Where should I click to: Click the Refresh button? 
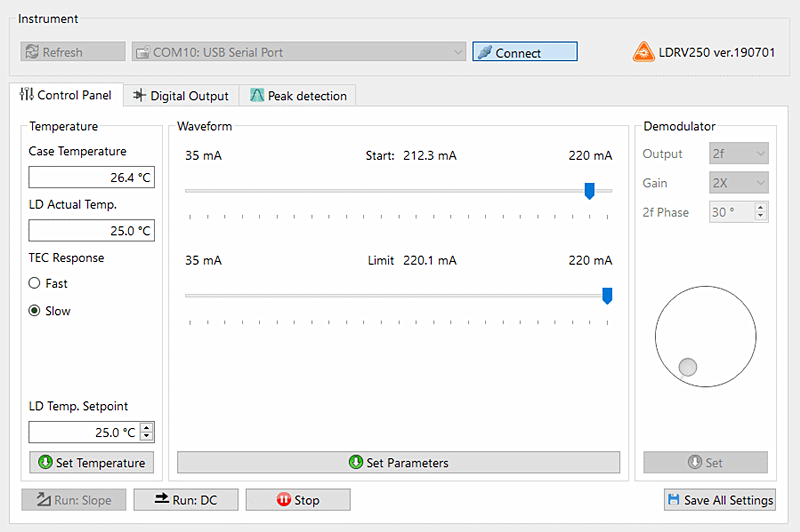coord(73,52)
